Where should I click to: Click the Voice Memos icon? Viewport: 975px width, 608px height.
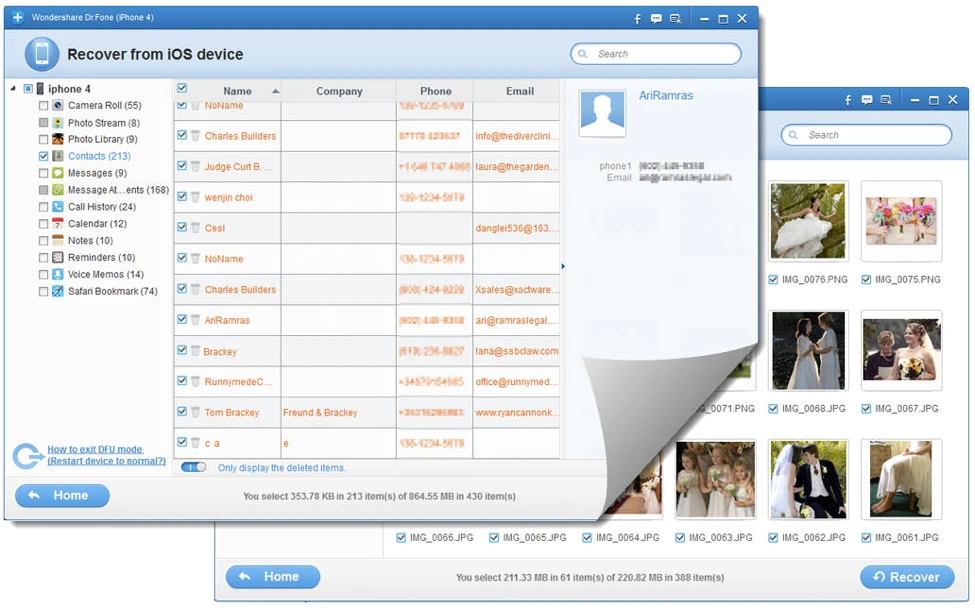(58, 275)
